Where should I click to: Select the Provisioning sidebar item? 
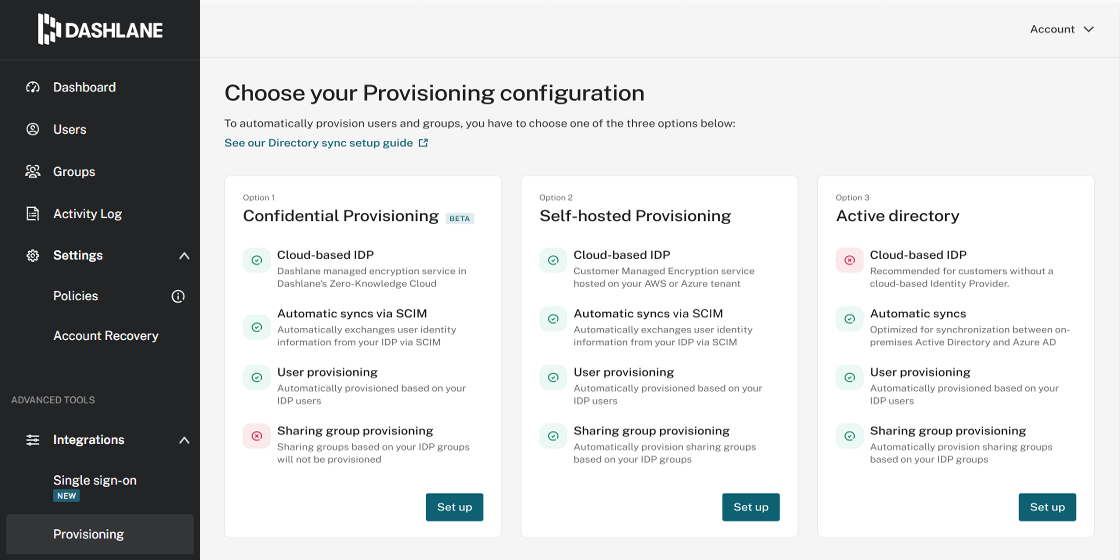100,534
